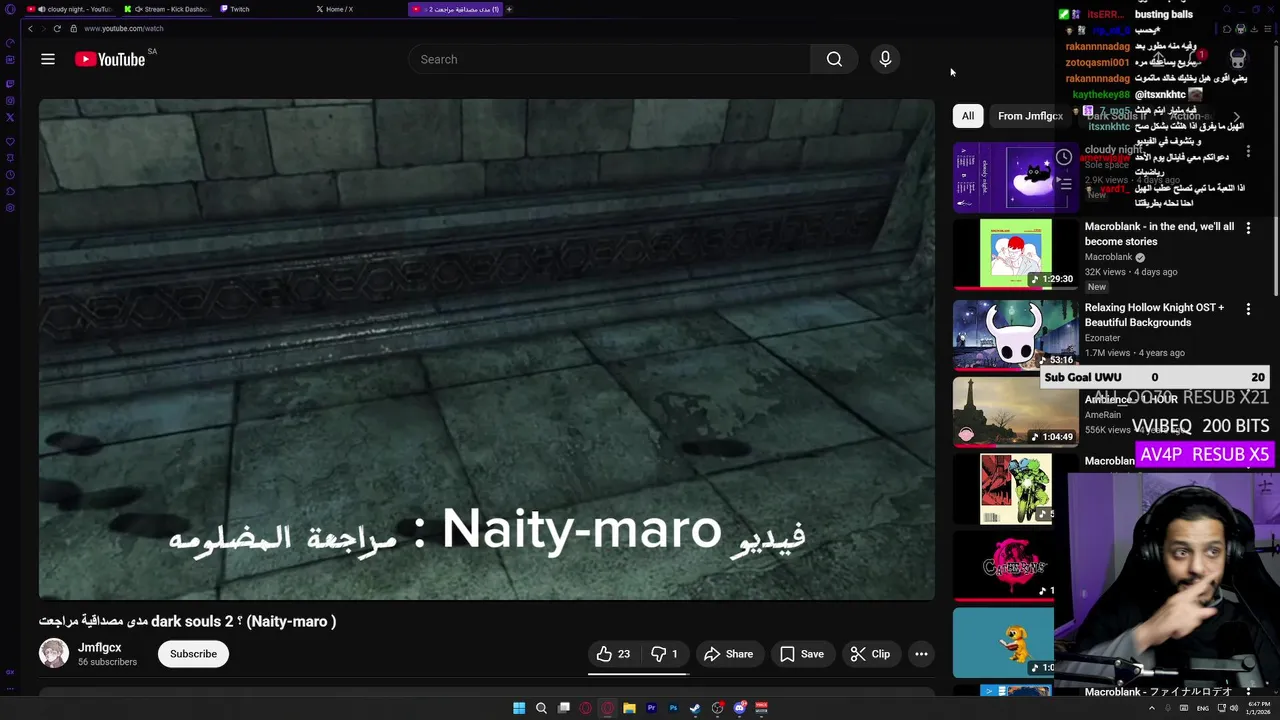Image resolution: width=1280 pixels, height=720 pixels.
Task: Click the address bar URL
Action: pos(123,28)
